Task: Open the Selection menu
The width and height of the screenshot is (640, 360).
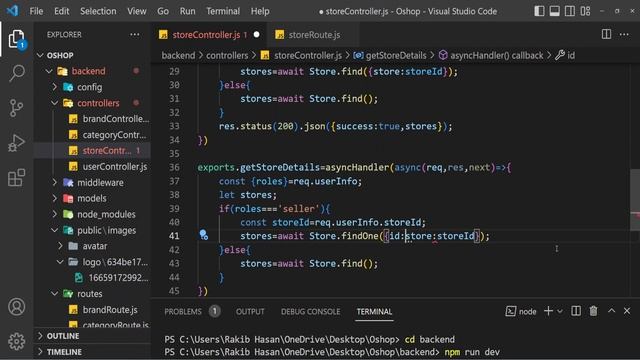Action: point(98,11)
